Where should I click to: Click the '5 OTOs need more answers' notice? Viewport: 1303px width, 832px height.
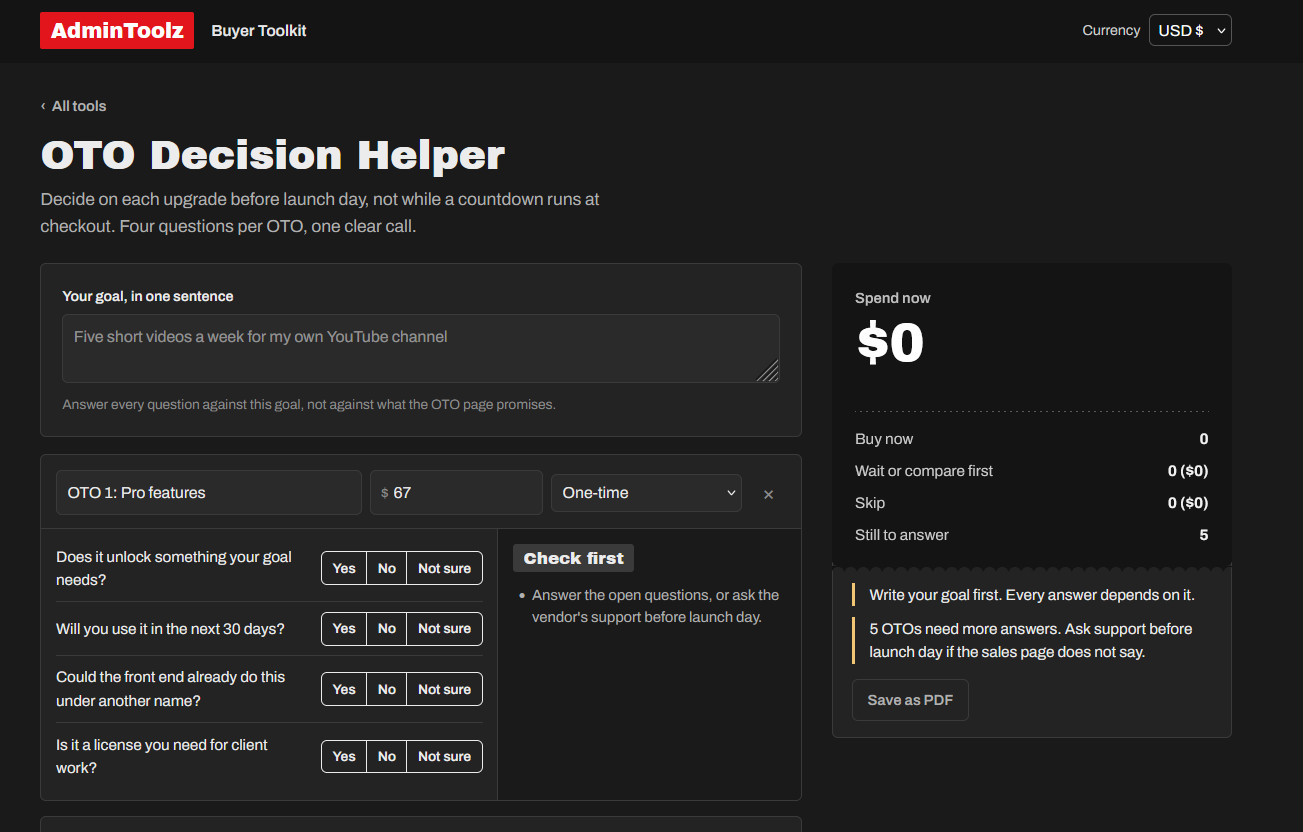point(1031,640)
